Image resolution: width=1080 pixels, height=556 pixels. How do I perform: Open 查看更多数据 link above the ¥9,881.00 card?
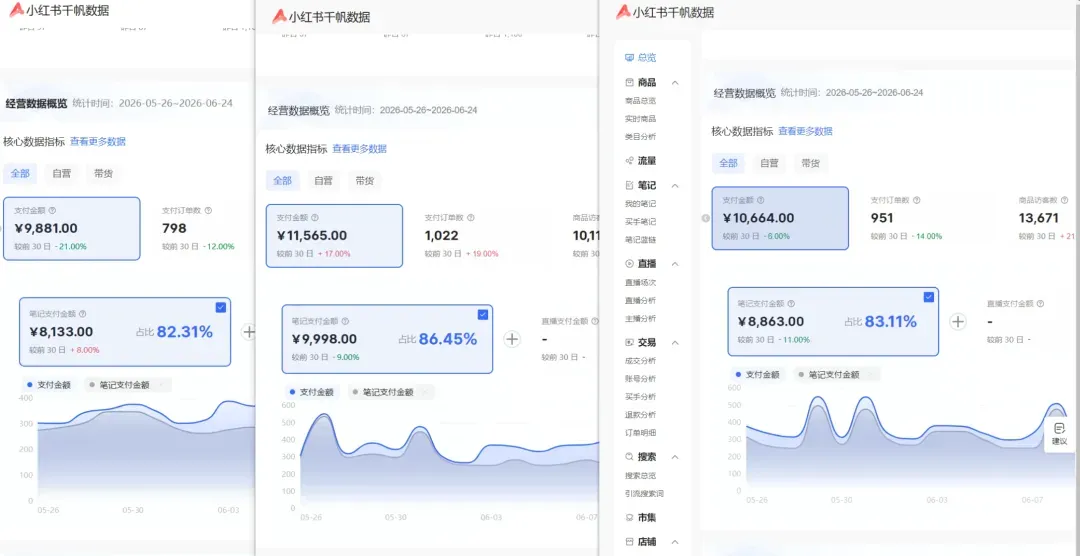click(98, 142)
